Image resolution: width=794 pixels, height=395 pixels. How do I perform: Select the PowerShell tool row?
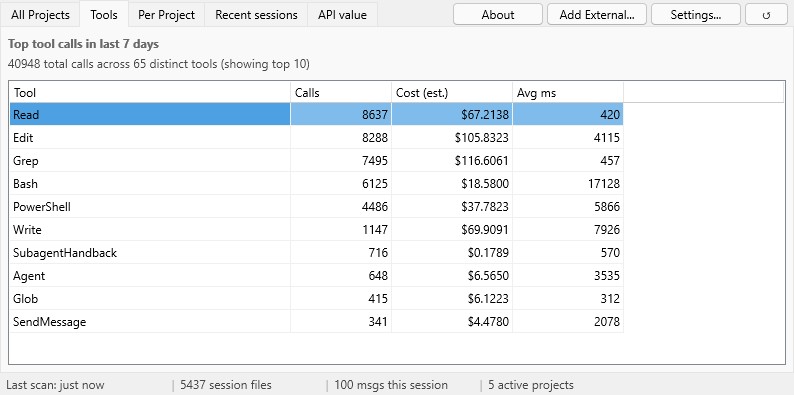316,207
